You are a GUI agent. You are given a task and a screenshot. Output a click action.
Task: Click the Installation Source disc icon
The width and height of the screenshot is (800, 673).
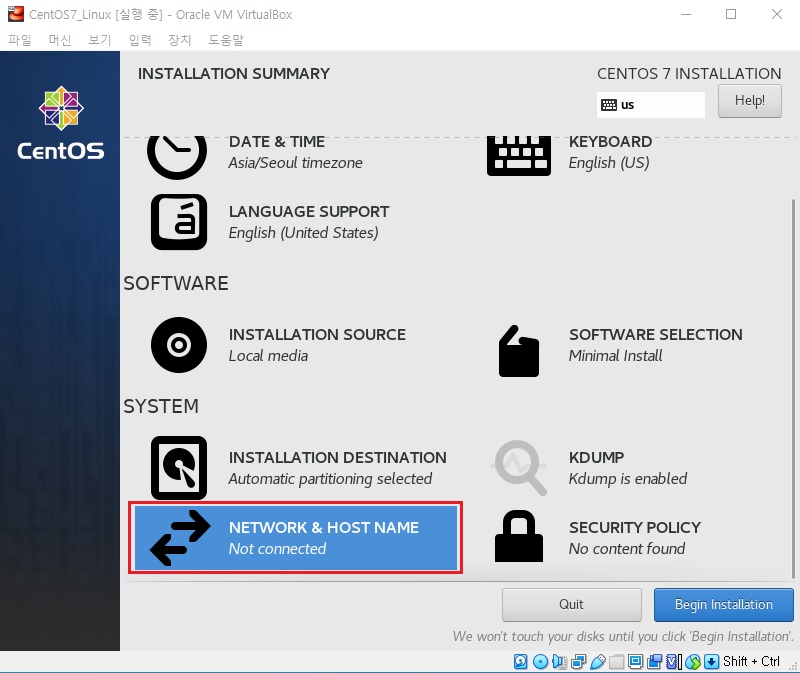179,345
